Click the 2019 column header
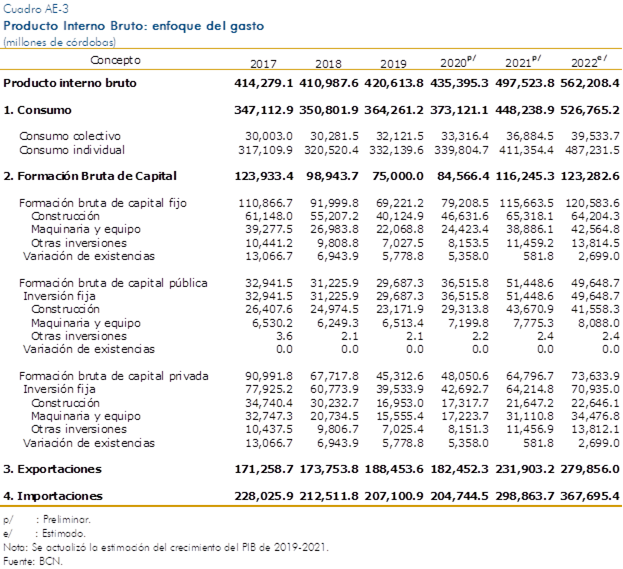The width and height of the screenshot is (623, 569). click(x=393, y=64)
